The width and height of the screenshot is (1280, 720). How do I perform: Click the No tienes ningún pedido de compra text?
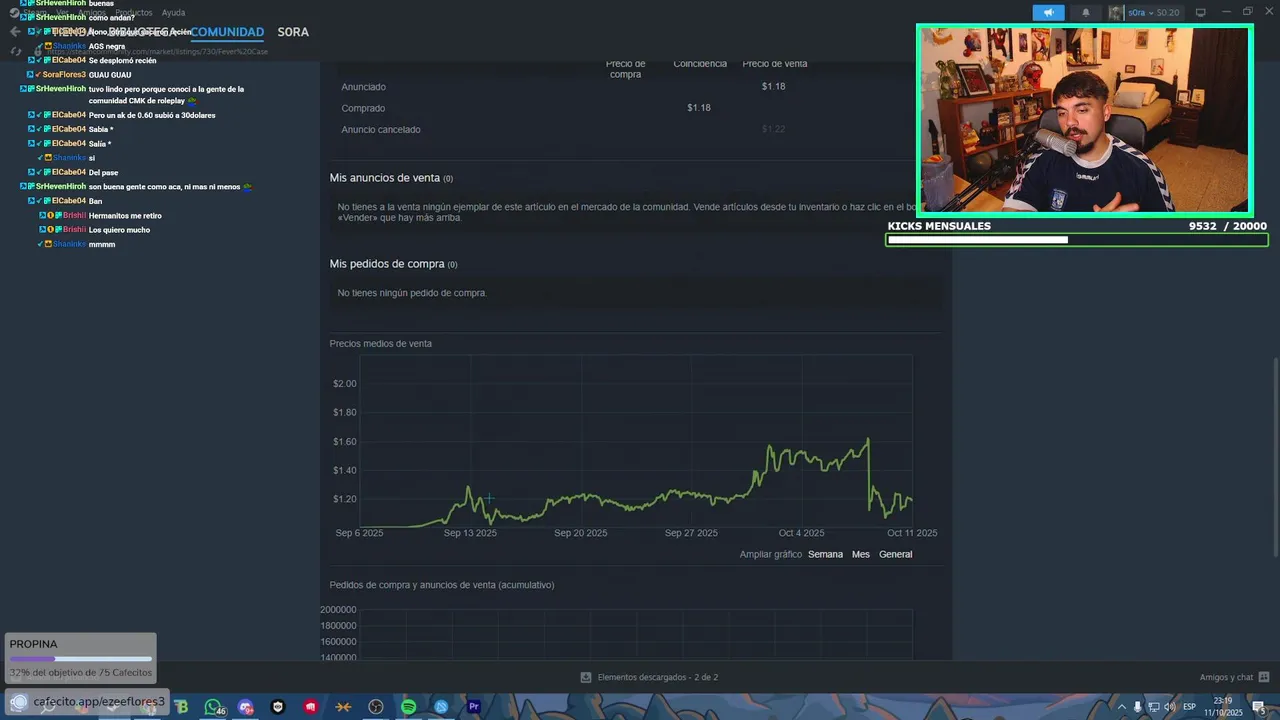pyautogui.click(x=412, y=293)
